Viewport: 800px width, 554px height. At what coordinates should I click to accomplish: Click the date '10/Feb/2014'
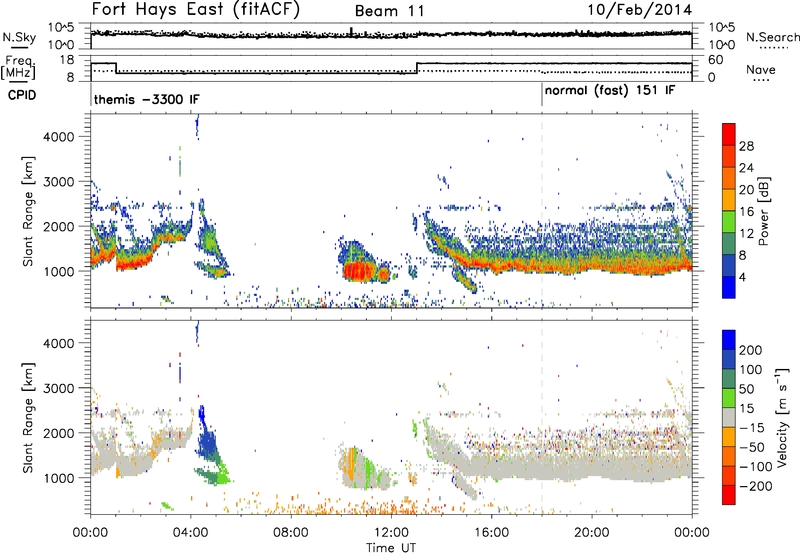click(x=640, y=10)
